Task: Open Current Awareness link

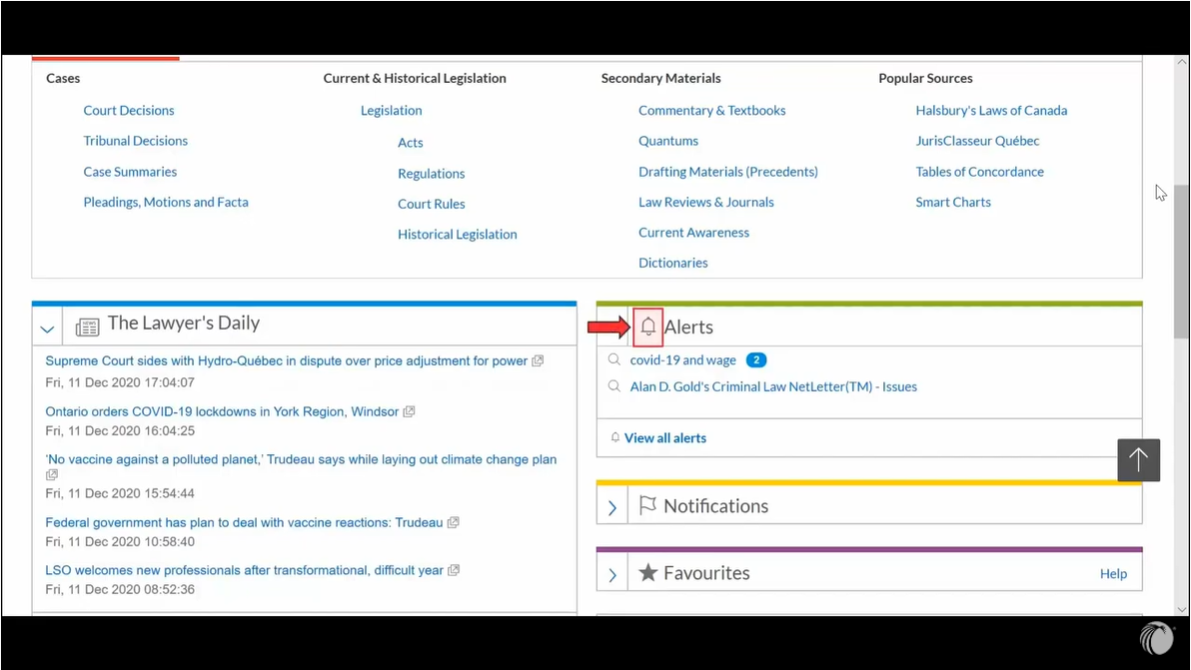Action: (693, 232)
